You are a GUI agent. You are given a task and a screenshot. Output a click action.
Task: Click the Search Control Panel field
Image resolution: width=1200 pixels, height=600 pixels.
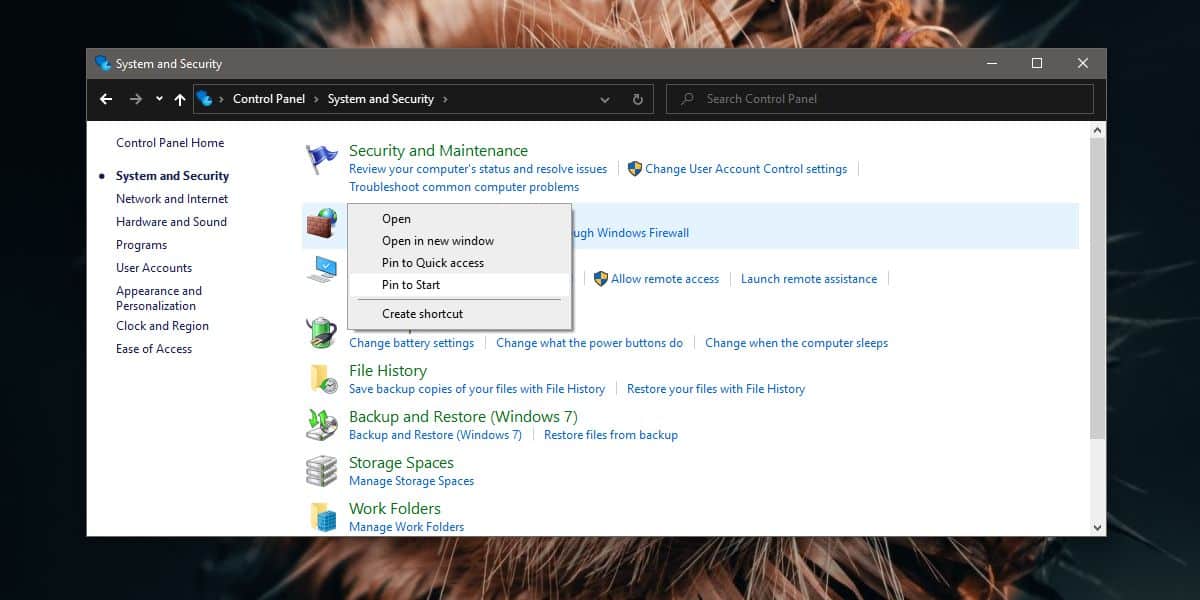880,99
